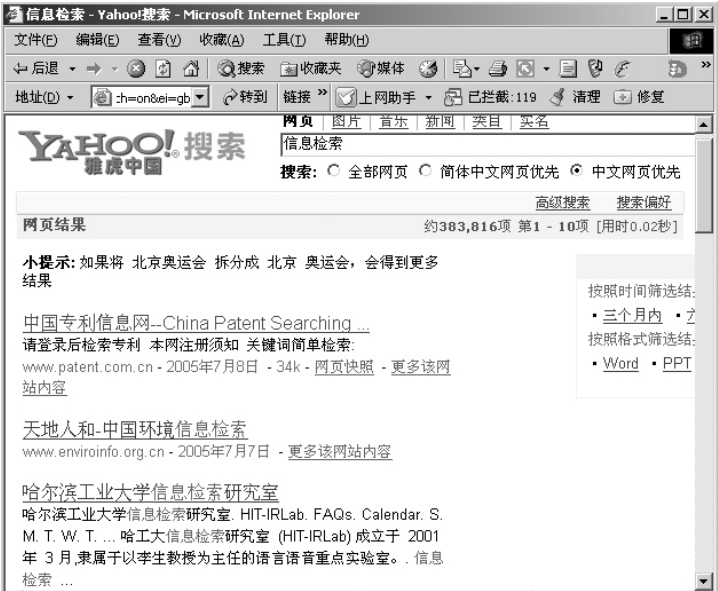This screenshot has height=591, width=718.
Task: Click the shield-like toolbar icon
Action: pos(595,69)
